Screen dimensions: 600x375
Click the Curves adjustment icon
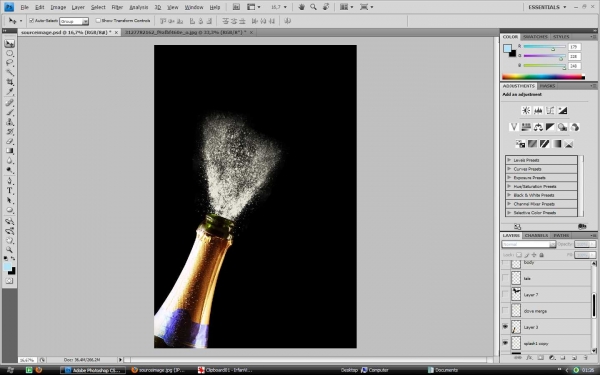coord(550,111)
